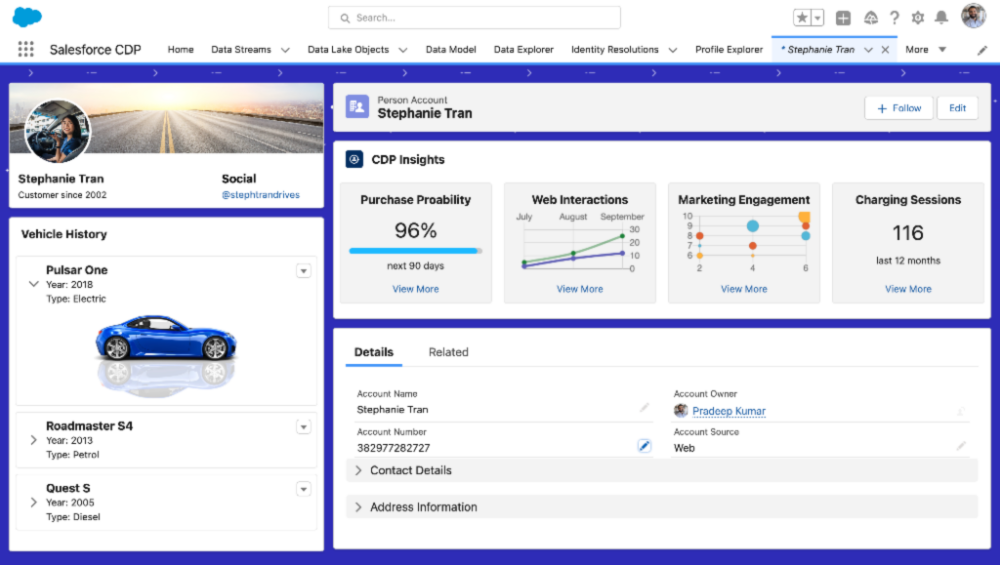Open the Profile Explorer nav tab
The width and height of the screenshot is (1000, 565).
click(x=729, y=50)
